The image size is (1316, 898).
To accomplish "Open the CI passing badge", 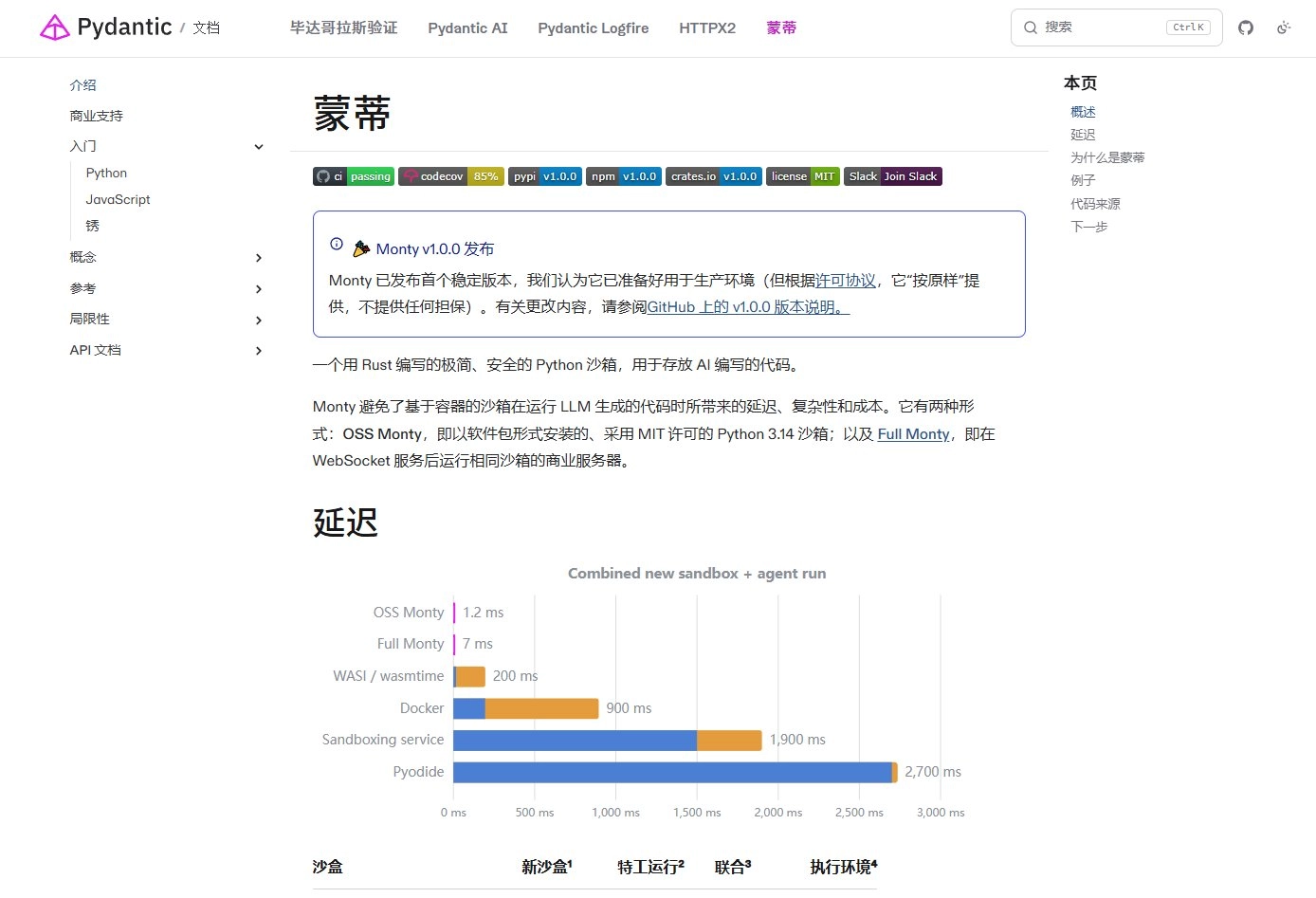I will pyautogui.click(x=354, y=176).
